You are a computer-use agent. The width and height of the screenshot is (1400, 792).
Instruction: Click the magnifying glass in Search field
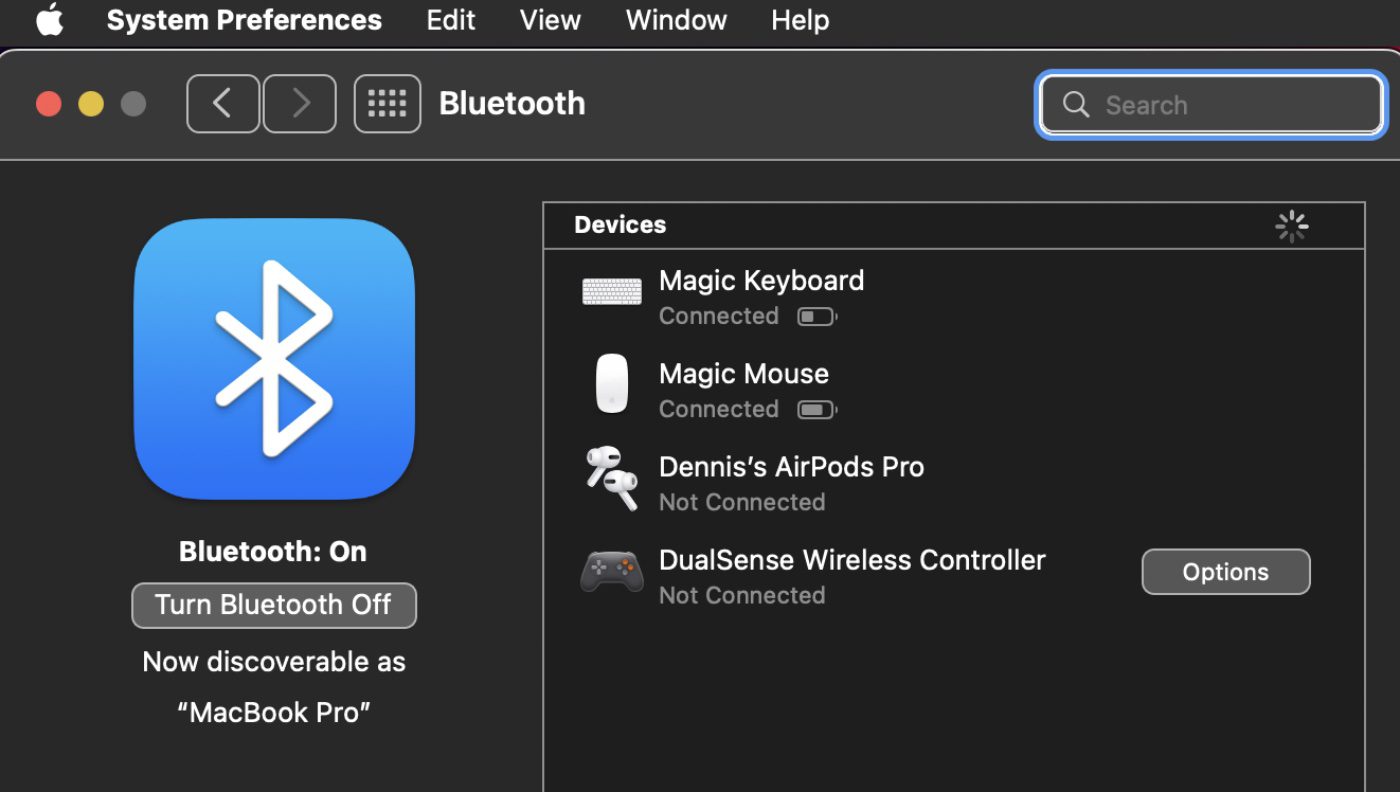[1076, 105]
